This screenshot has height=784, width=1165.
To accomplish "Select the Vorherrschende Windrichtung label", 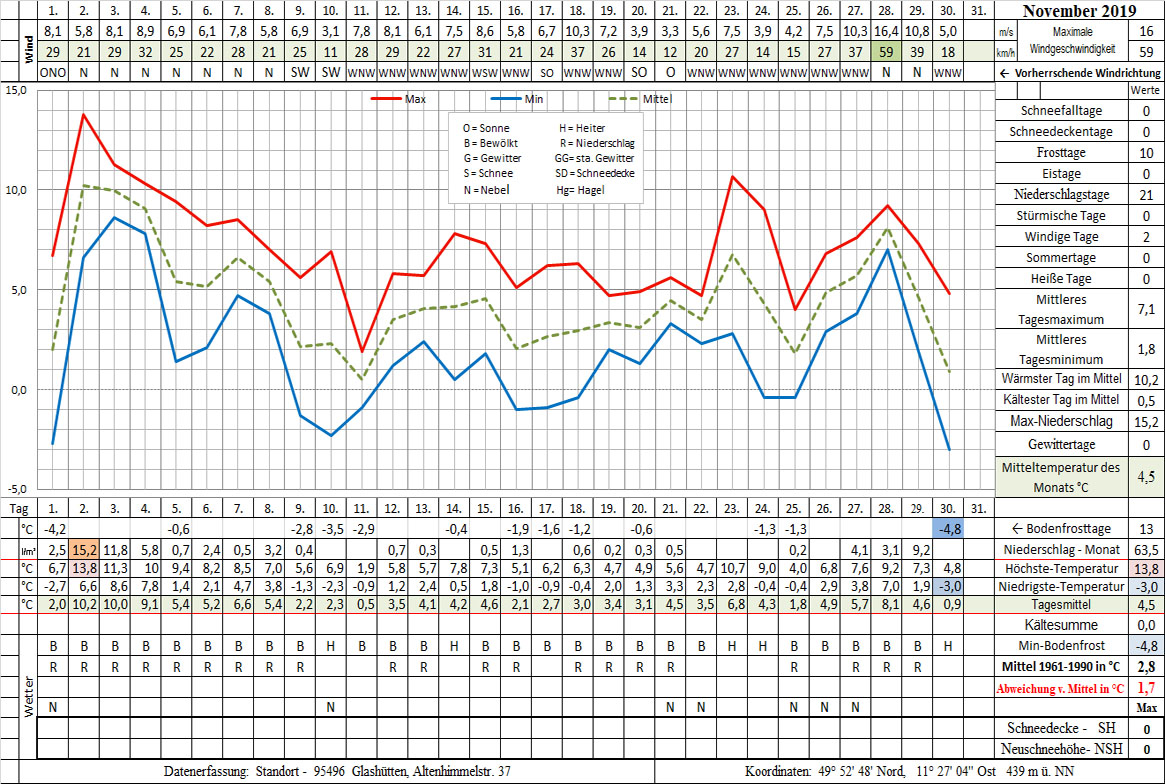I will pyautogui.click(x=1080, y=73).
